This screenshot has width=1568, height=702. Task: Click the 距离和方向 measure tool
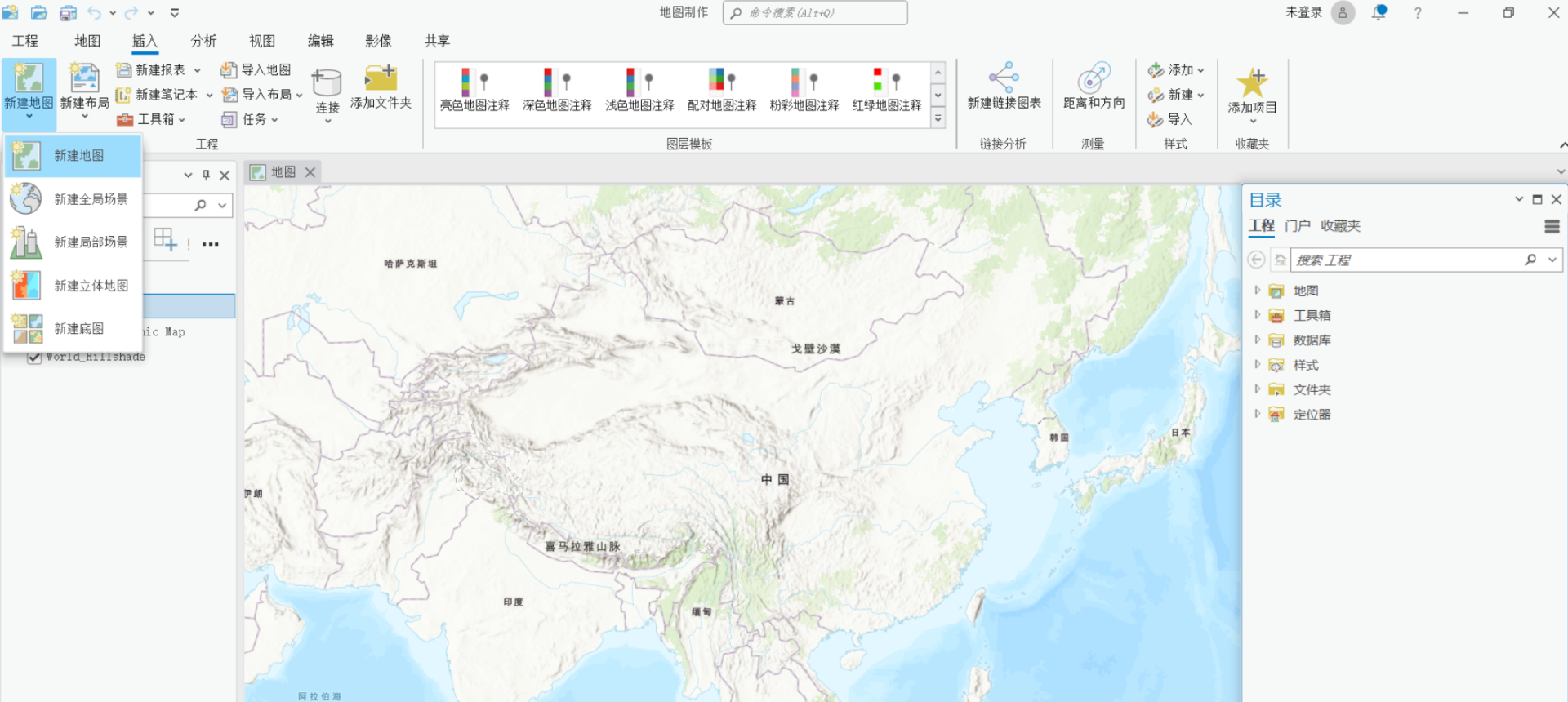(1094, 87)
